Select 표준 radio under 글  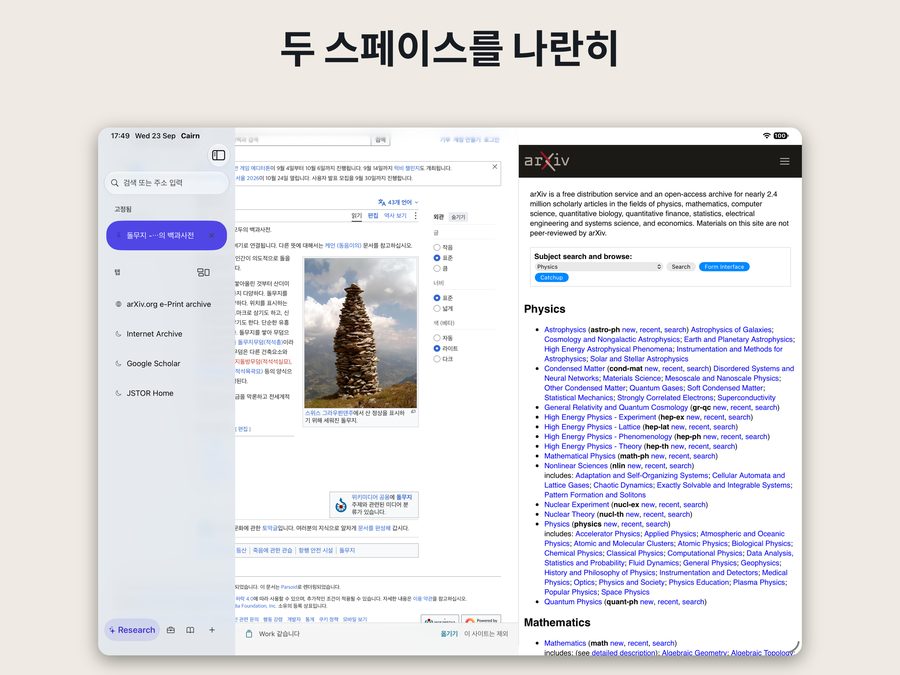coord(437,258)
